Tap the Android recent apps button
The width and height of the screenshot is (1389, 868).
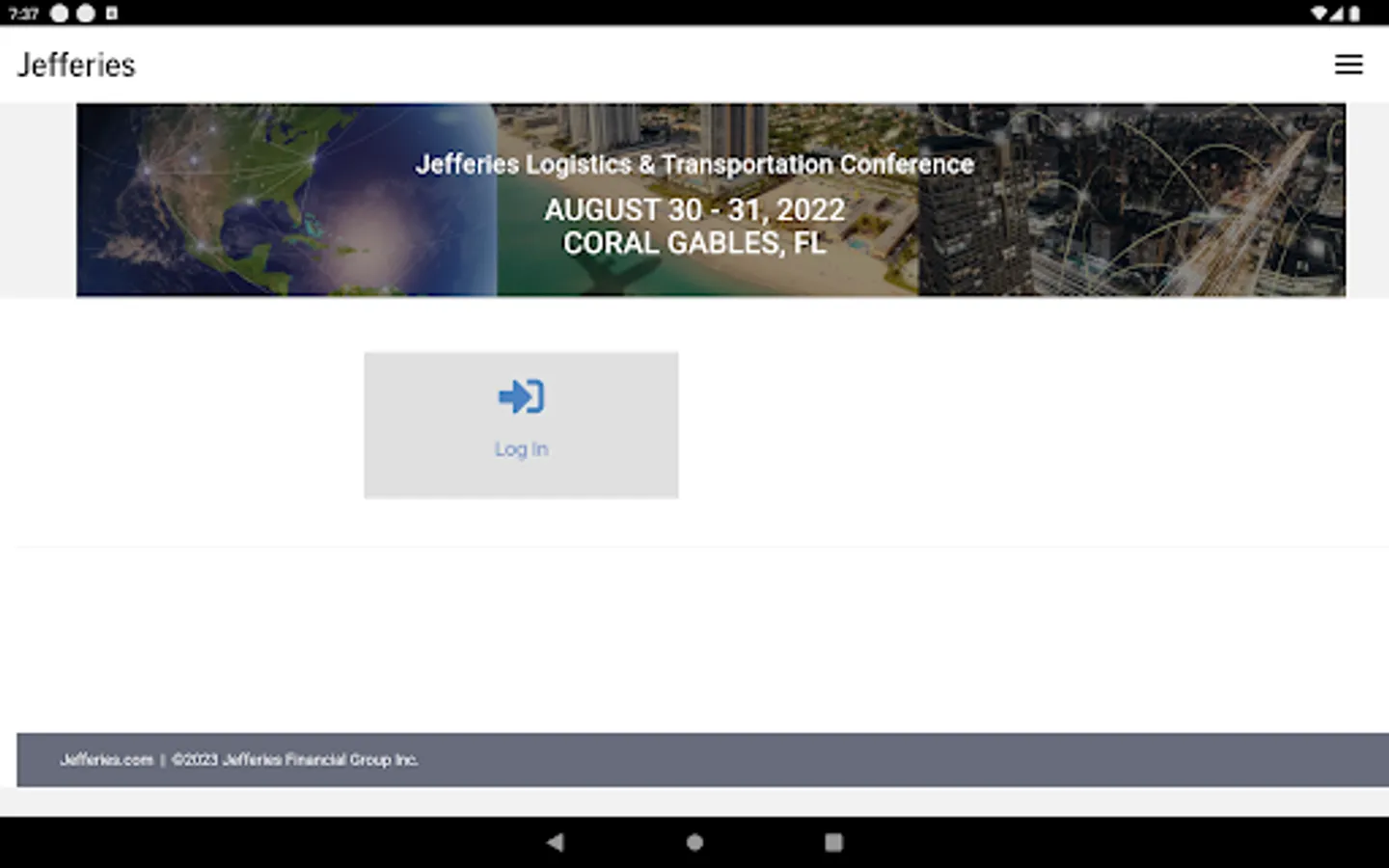tap(833, 842)
